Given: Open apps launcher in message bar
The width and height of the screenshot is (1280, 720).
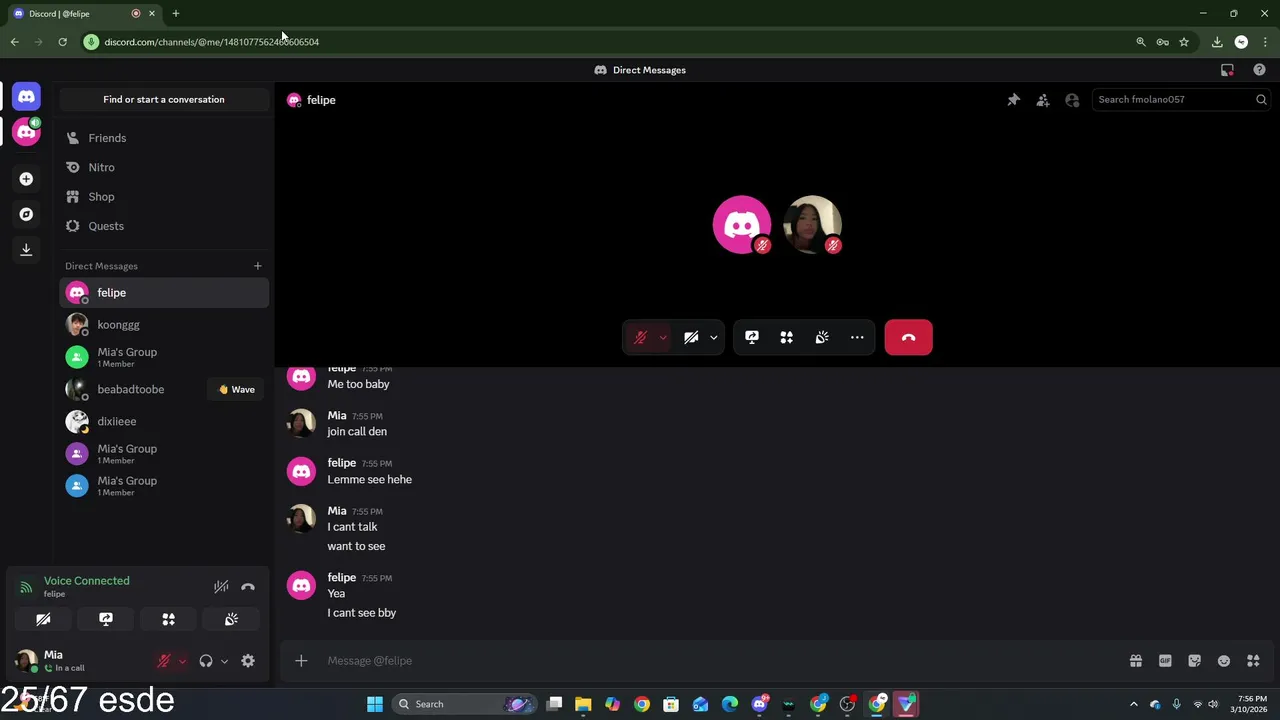Looking at the screenshot, I should click(1253, 661).
